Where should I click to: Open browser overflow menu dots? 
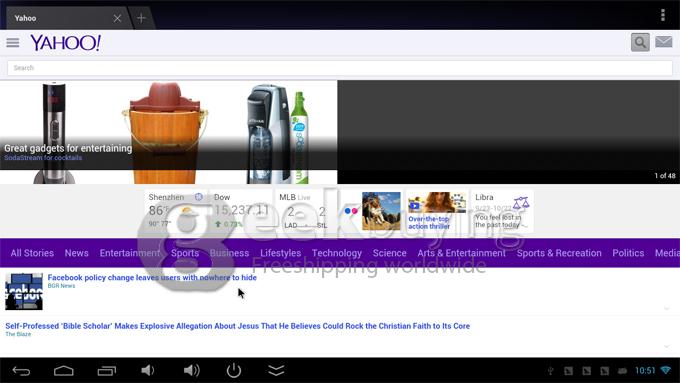click(x=662, y=15)
